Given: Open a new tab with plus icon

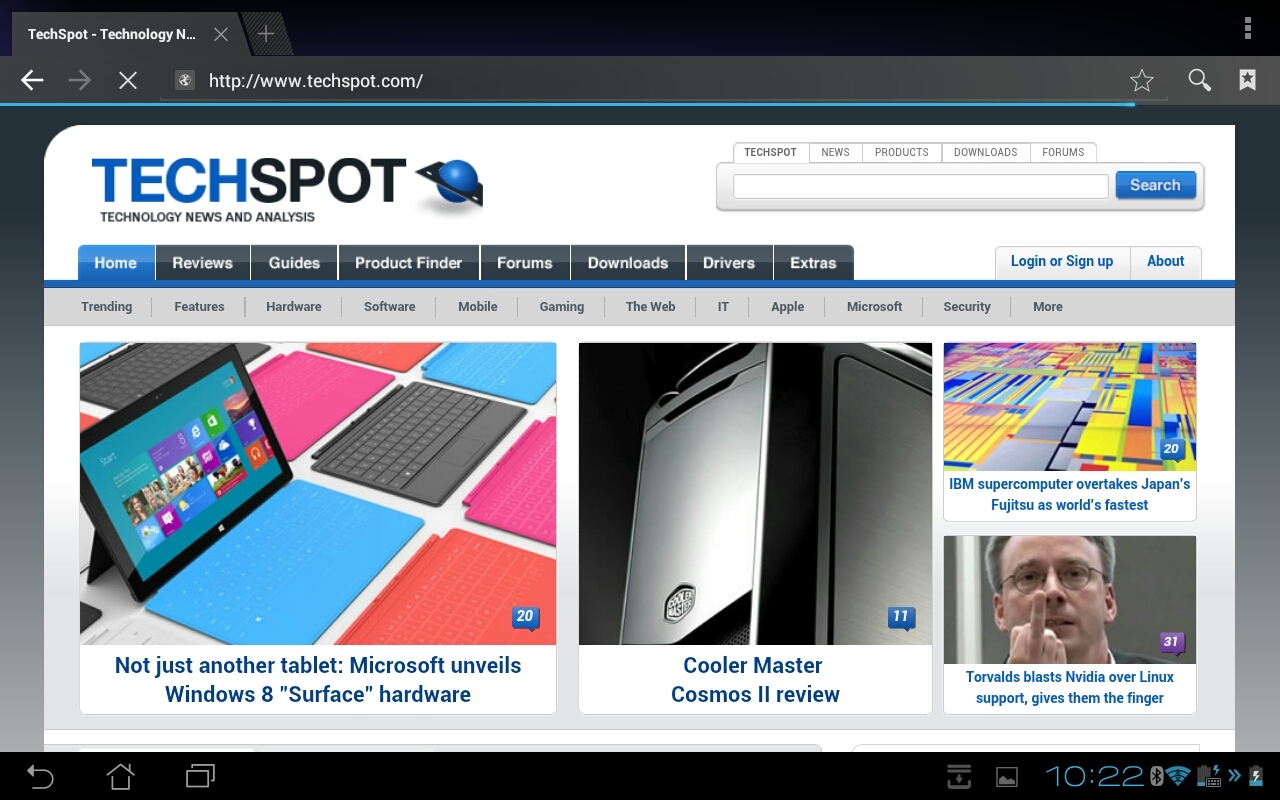Looking at the screenshot, I should click(266, 34).
